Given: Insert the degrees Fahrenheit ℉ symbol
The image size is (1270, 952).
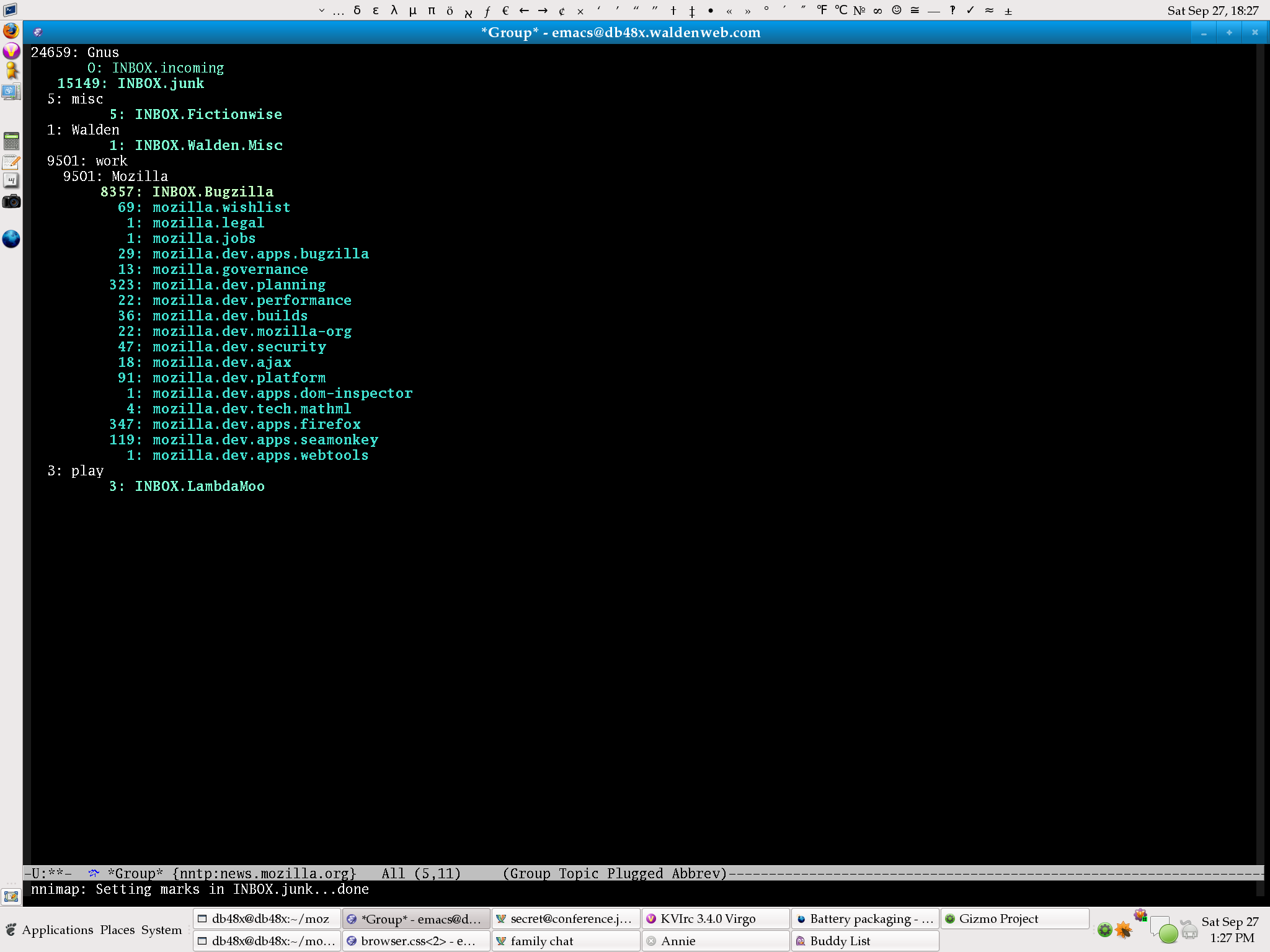Looking at the screenshot, I should pyautogui.click(x=822, y=11).
